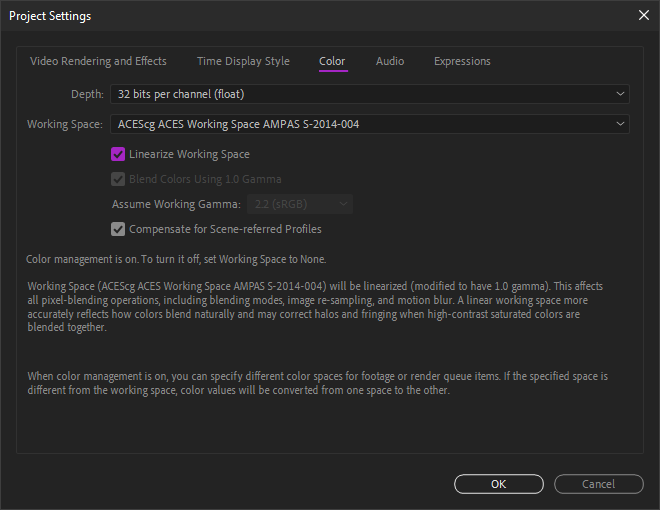Viewport: 660px width, 510px height.
Task: Select the Color tab
Action: pos(332,61)
